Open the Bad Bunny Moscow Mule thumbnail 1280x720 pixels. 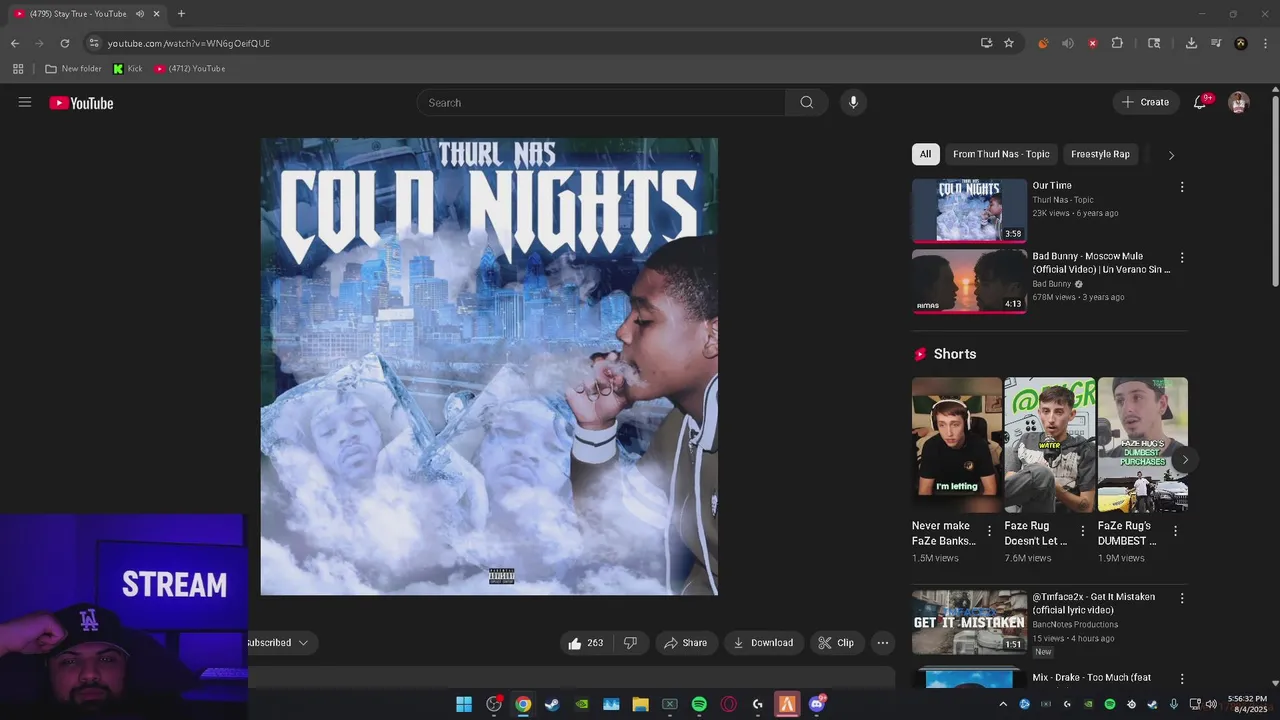click(969, 281)
